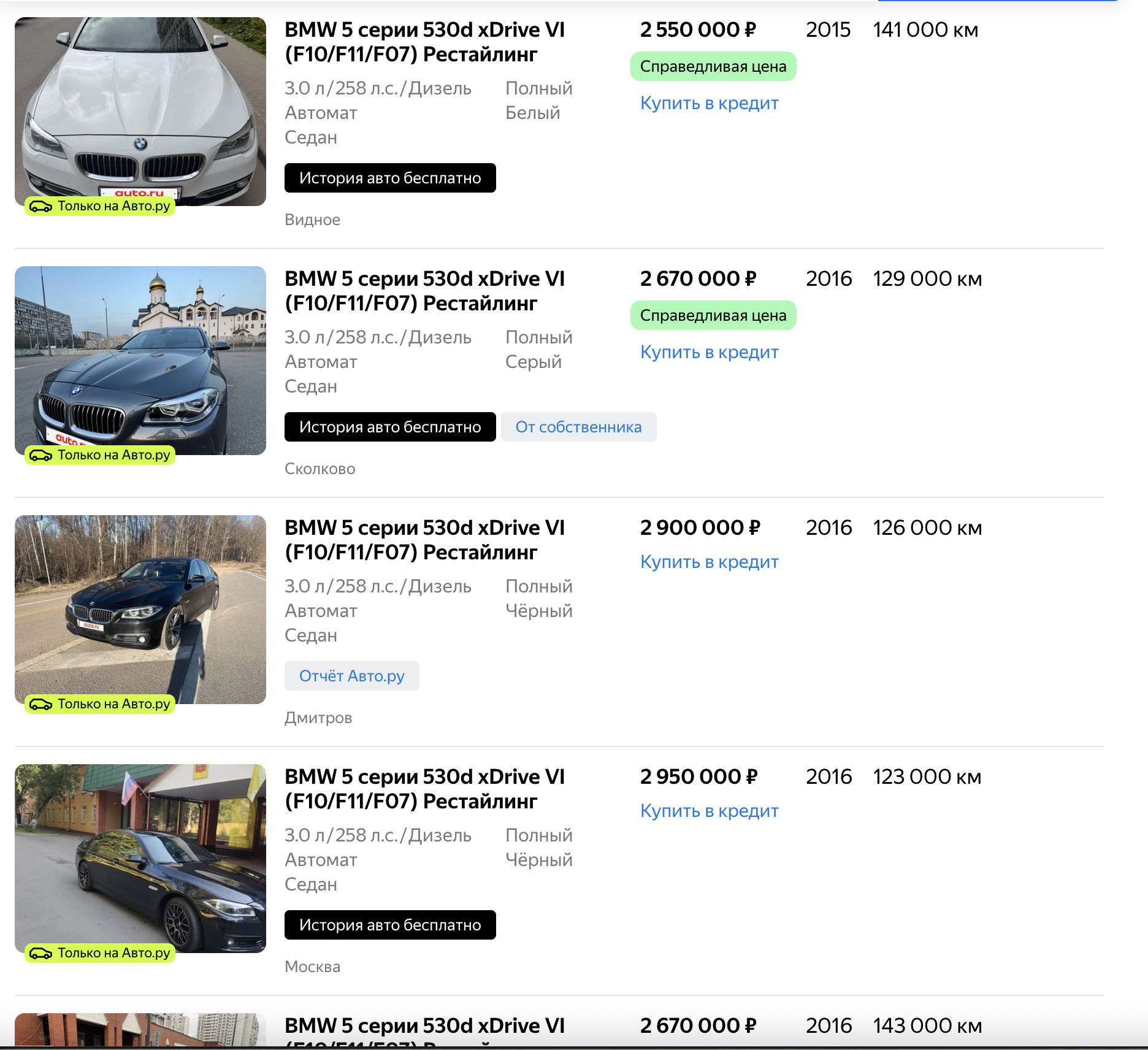Click 'Купить в кредит' for 2 900 000 ₽ car
This screenshot has width=1148, height=1050.
pyautogui.click(x=709, y=562)
